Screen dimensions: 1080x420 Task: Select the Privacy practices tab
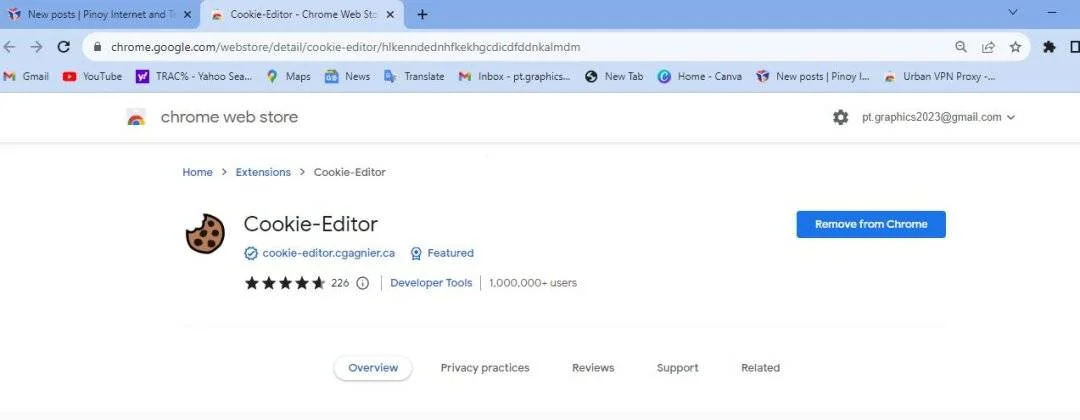coord(485,368)
